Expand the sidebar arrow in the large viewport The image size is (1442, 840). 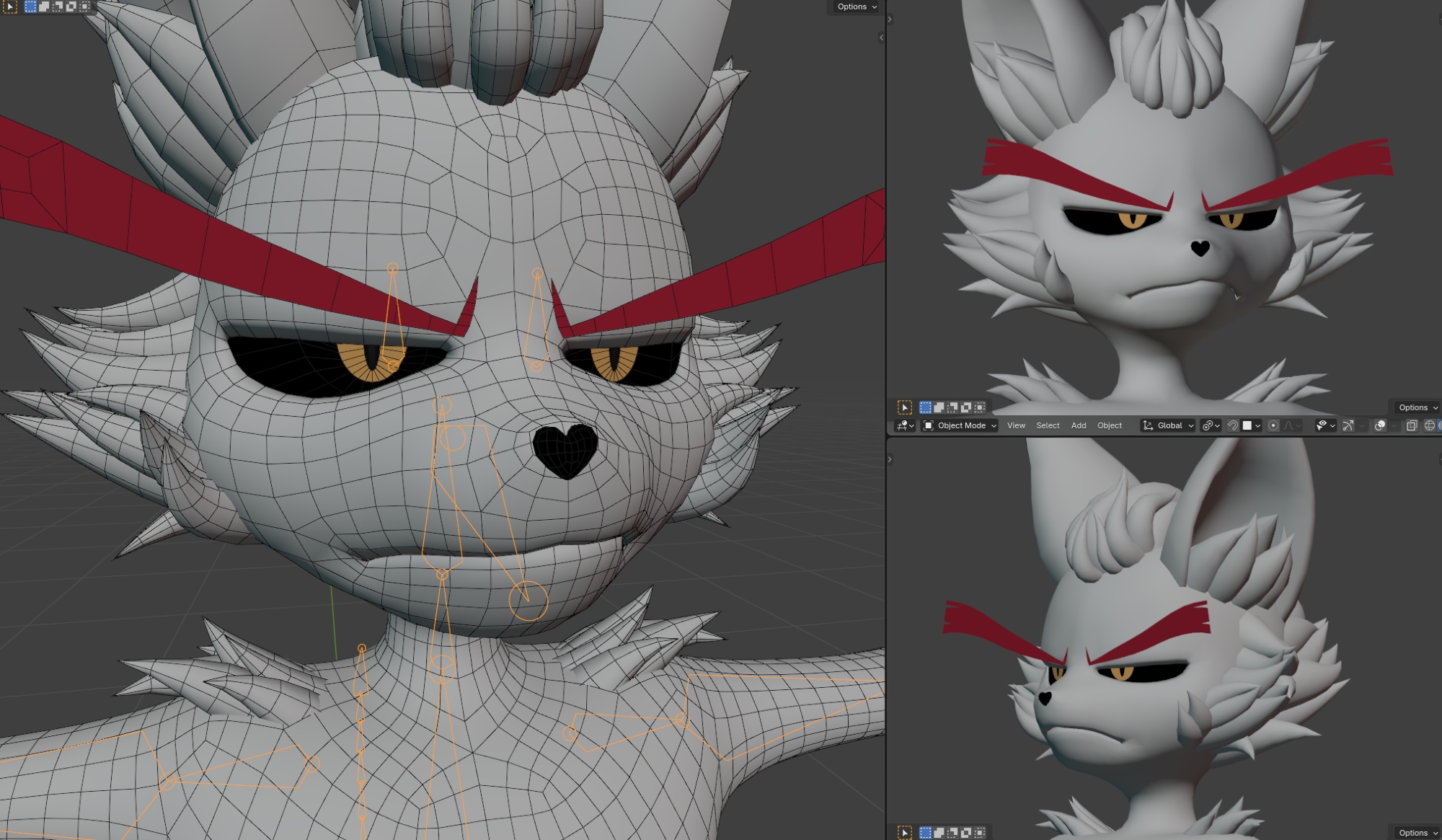(881, 37)
